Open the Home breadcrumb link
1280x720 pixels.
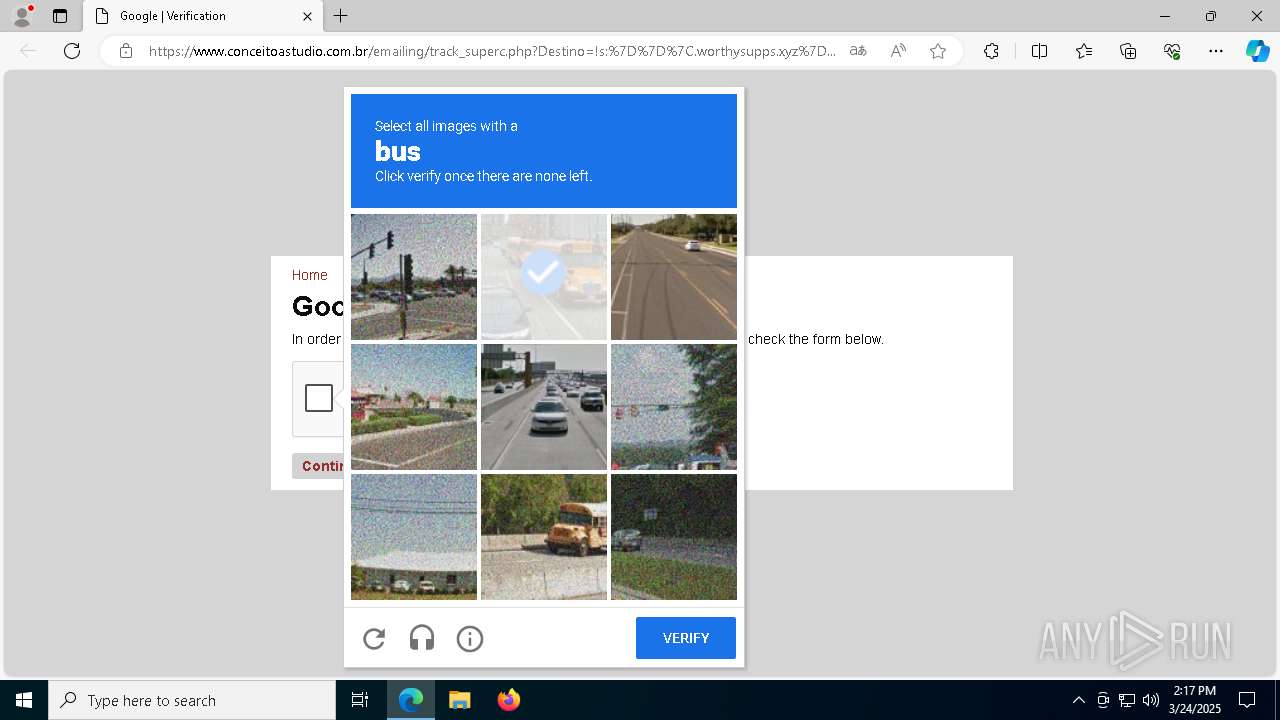(309, 275)
